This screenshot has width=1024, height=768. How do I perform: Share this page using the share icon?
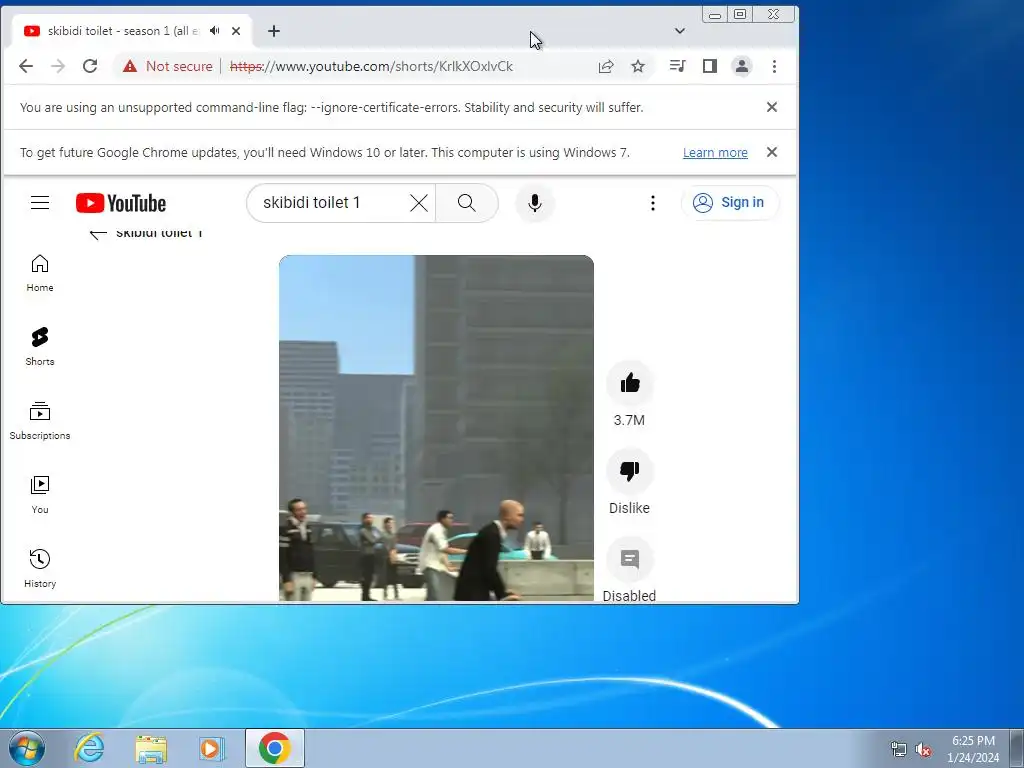pos(606,66)
